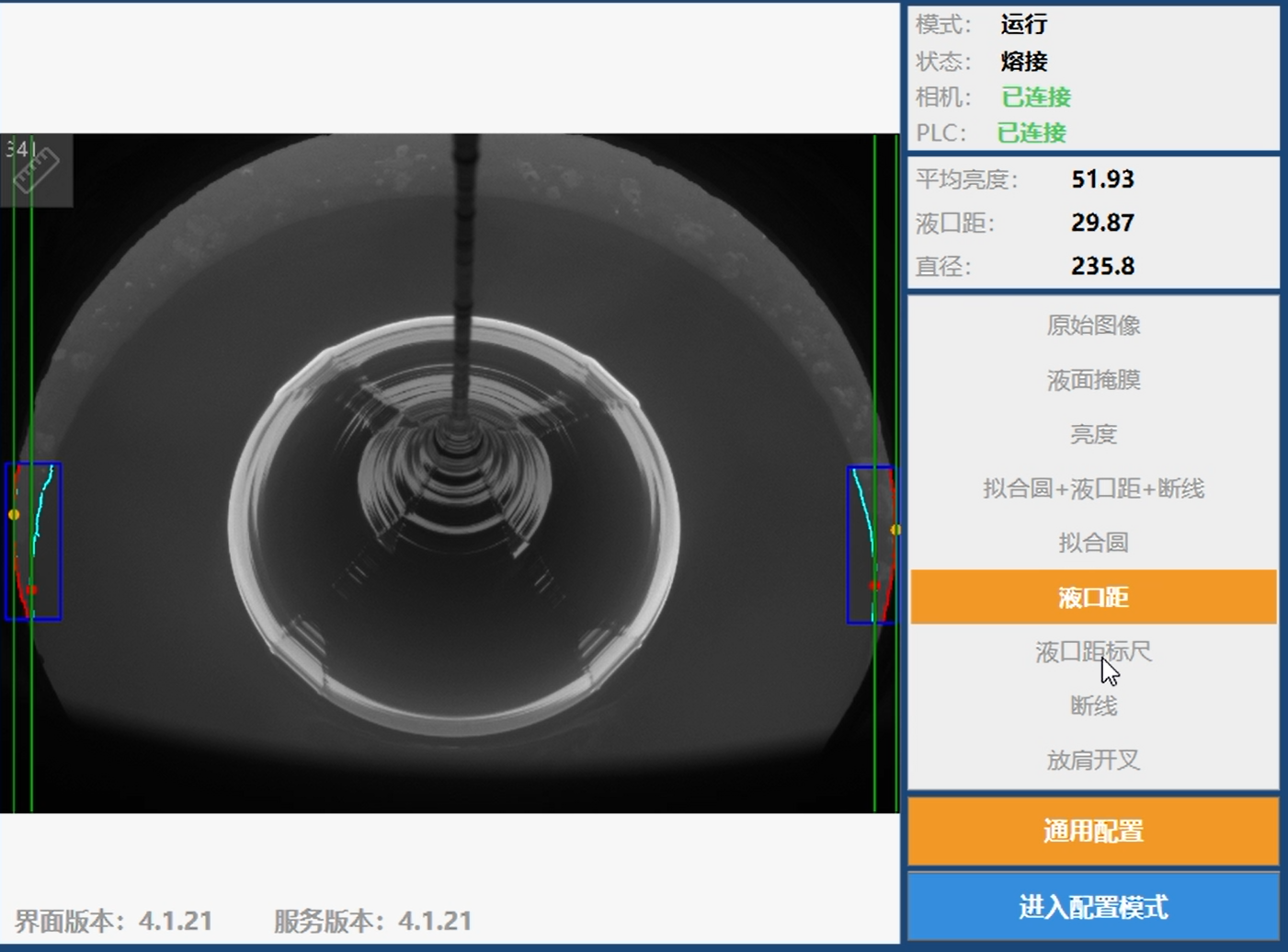Open the 液口距标尺 view
This screenshot has width=1288, height=952.
click(x=1093, y=652)
